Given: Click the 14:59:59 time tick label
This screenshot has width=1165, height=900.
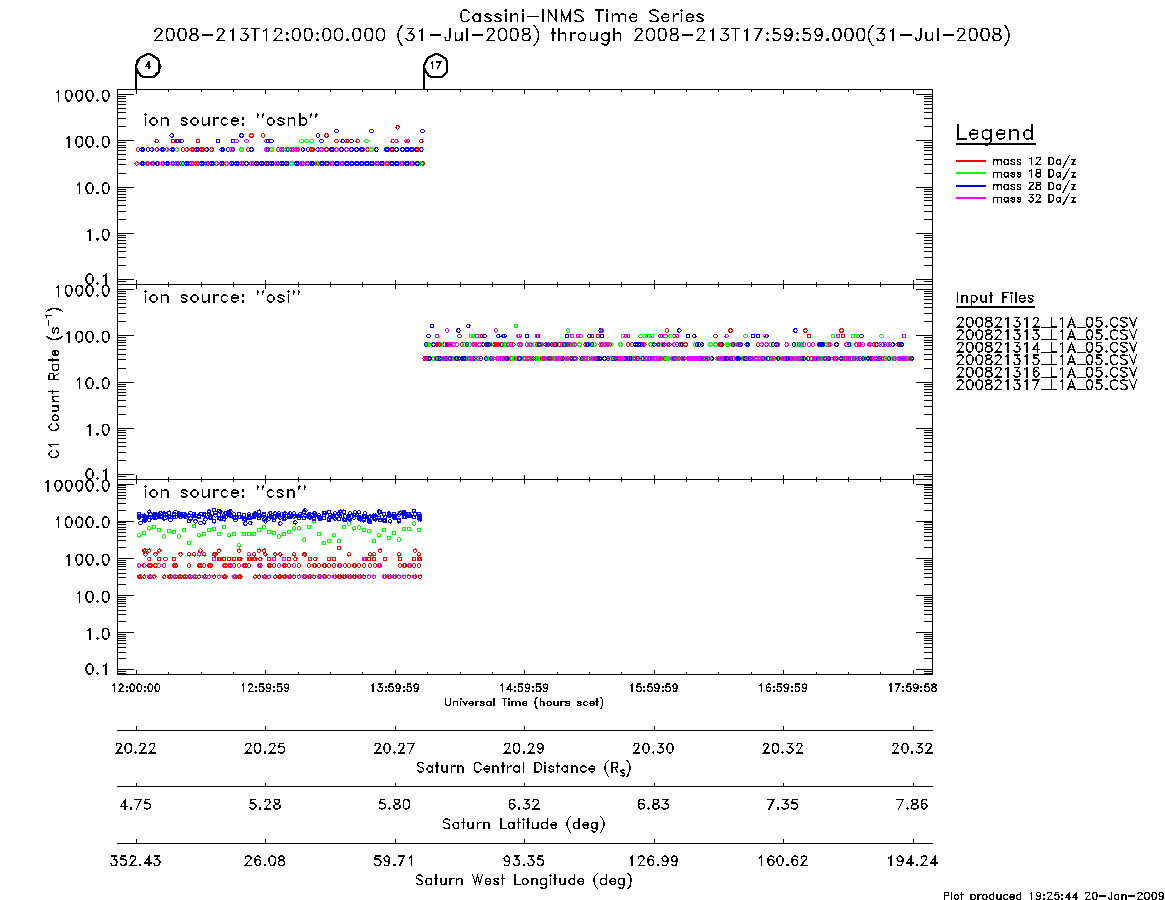Looking at the screenshot, I should coord(524,688).
